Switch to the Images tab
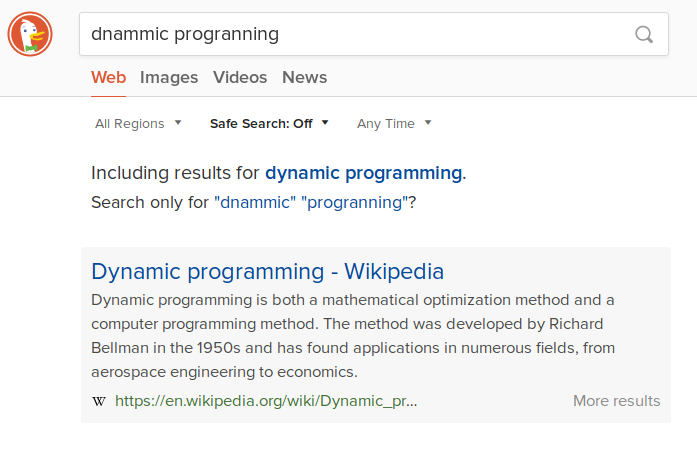 [x=169, y=77]
